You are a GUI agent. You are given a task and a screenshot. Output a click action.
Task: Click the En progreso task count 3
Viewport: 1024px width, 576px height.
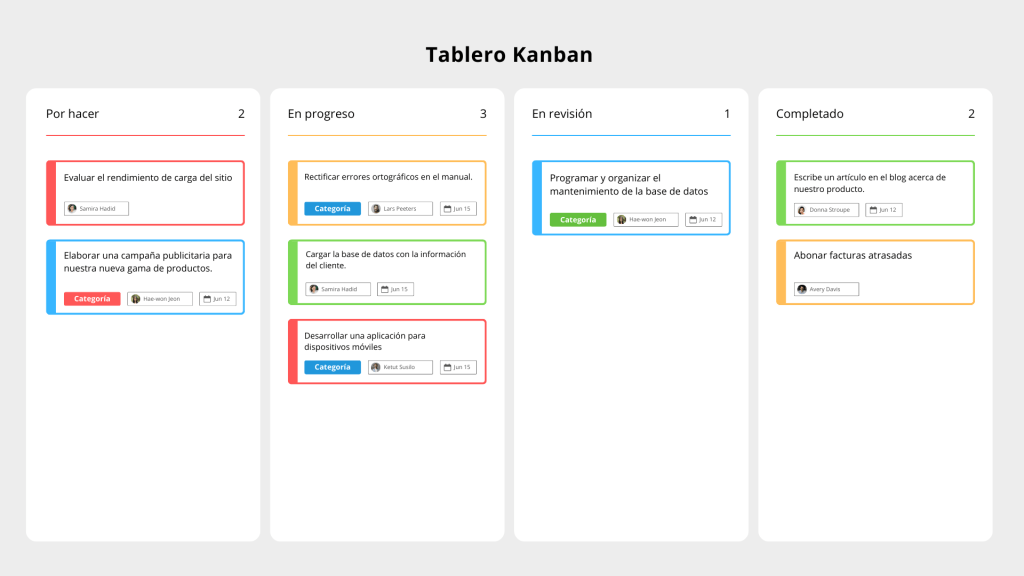pos(483,114)
